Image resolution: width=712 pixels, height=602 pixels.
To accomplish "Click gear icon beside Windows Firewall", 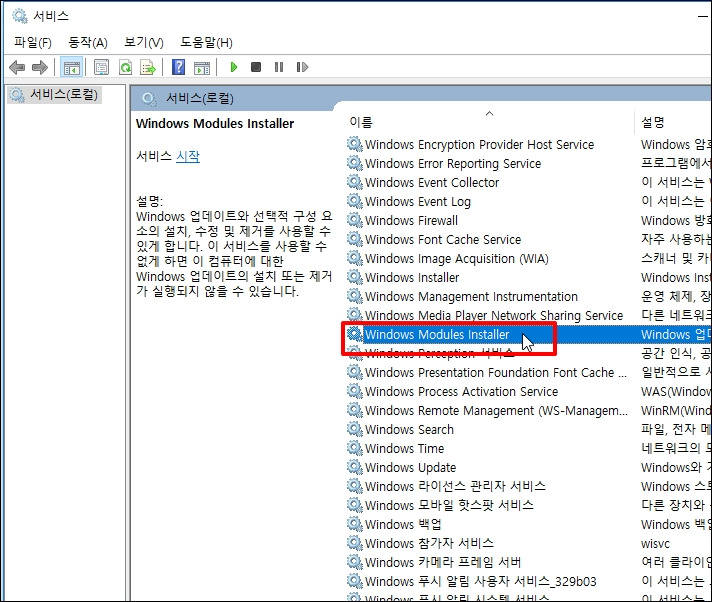I will 355,220.
